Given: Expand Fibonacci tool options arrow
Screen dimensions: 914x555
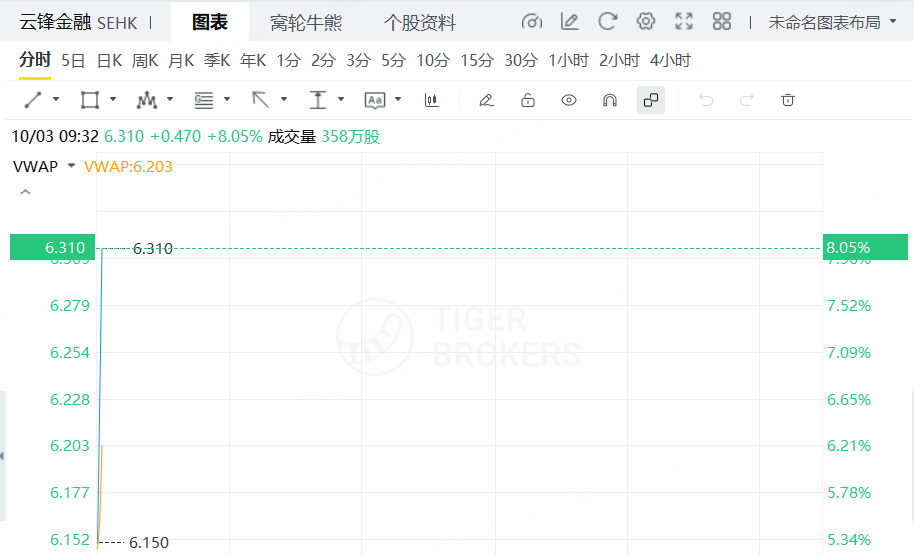Looking at the screenshot, I should (x=227, y=100).
